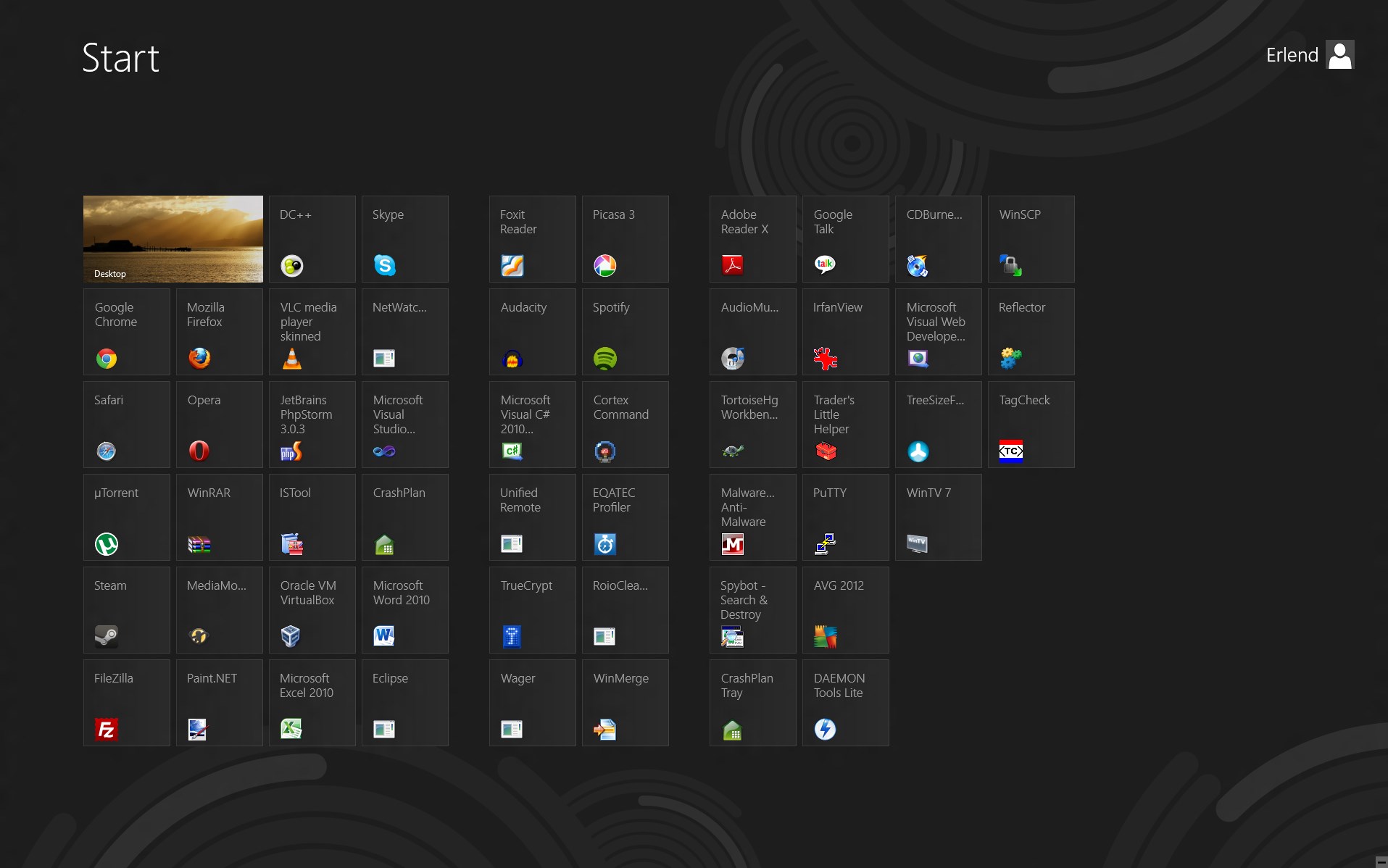The image size is (1388, 868).
Task: Click the Microsoft Visual Studio infinity icon
Action: [385, 451]
